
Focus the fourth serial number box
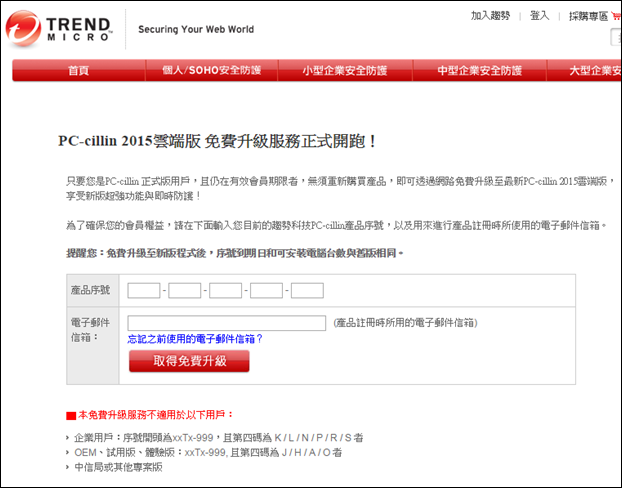click(266, 290)
